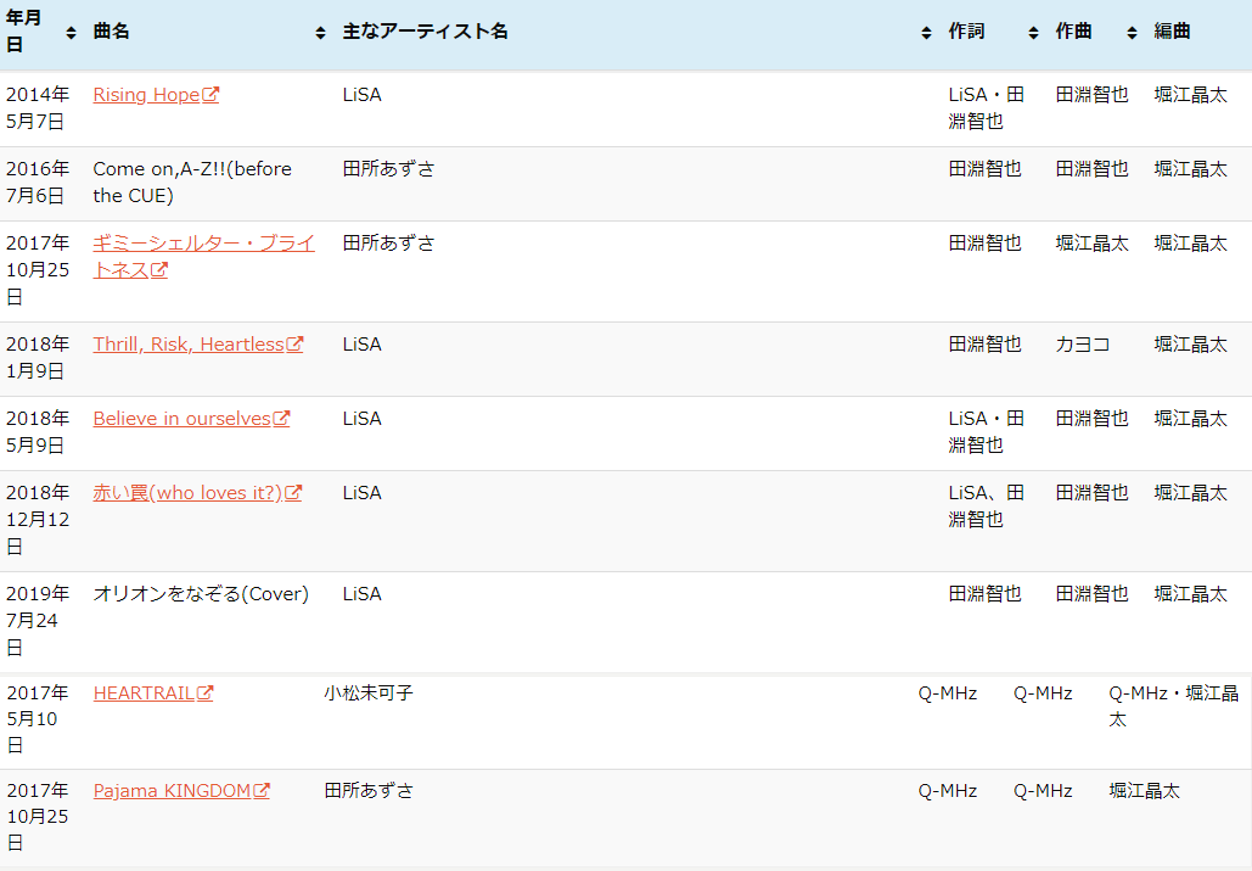Click external link icon after ギミーシェルター・ブライトネス
Screen dimensions: 1252x871
click(159, 271)
